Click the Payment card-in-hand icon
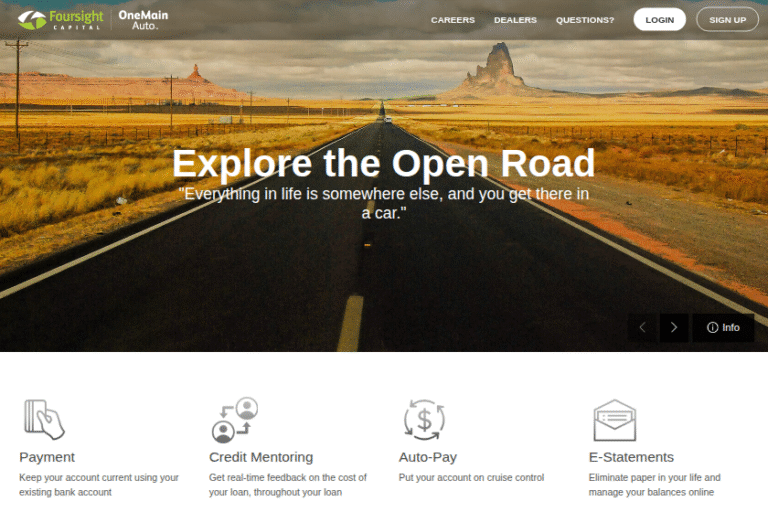 [x=44, y=419]
